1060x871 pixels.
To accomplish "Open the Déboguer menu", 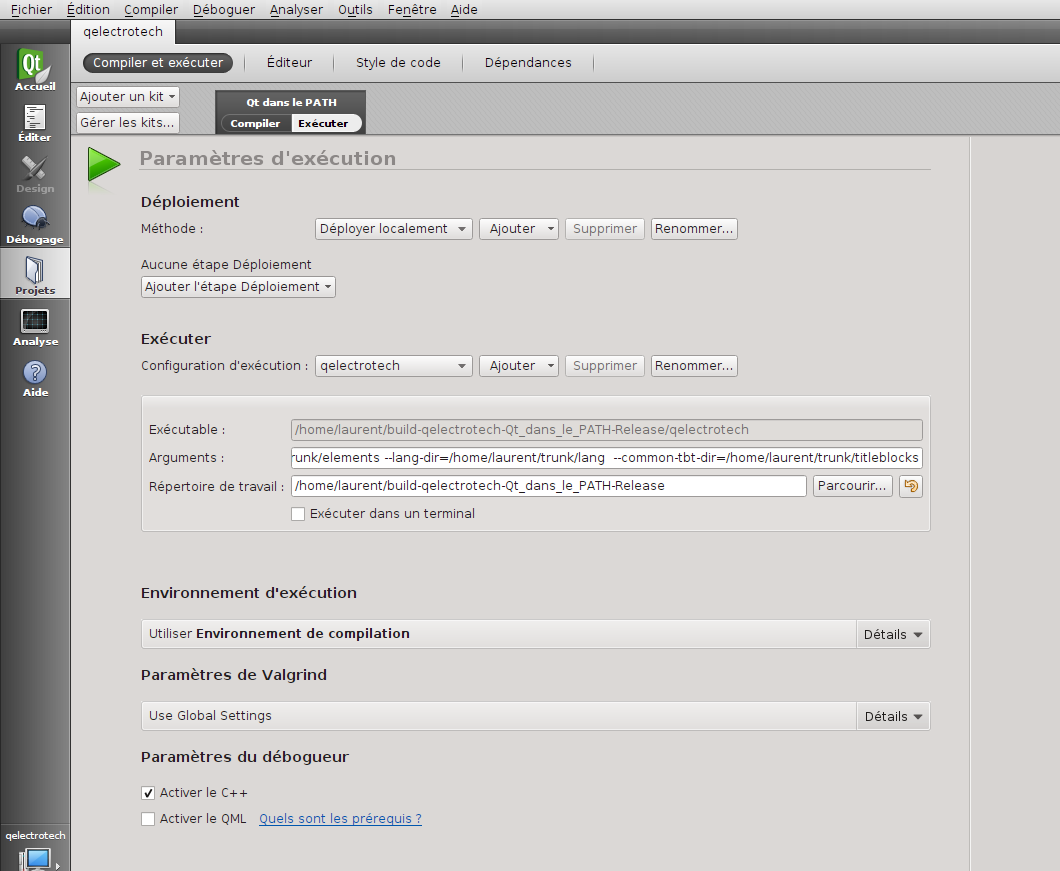I will click(x=224, y=9).
